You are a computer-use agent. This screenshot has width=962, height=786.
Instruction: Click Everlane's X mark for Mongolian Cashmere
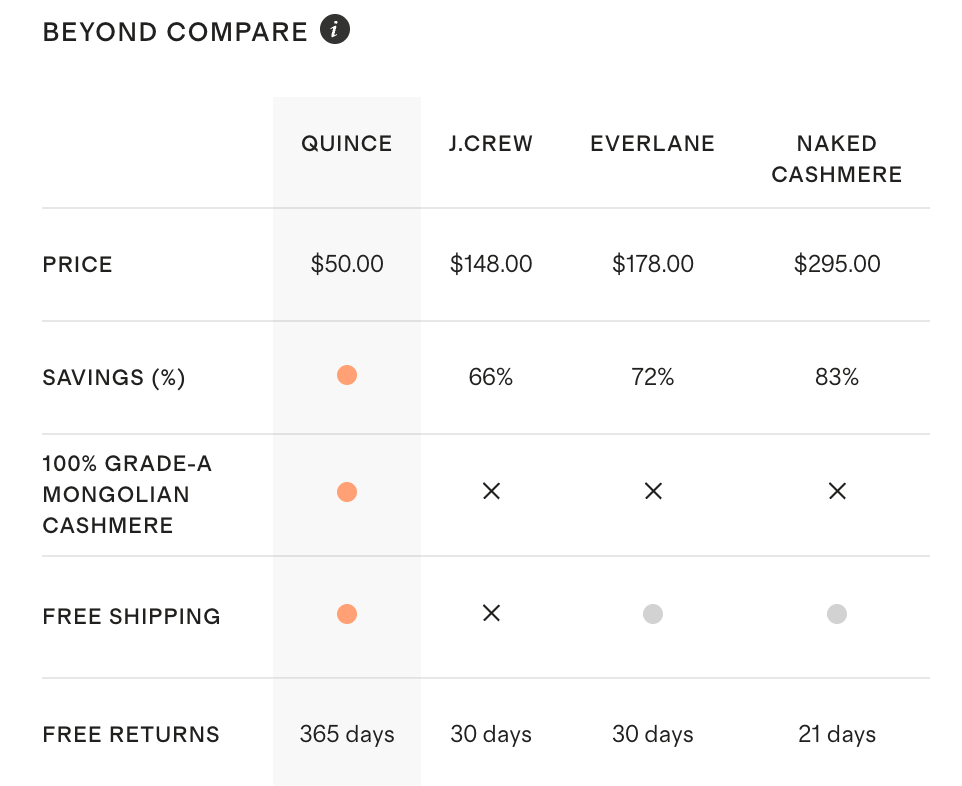point(653,492)
